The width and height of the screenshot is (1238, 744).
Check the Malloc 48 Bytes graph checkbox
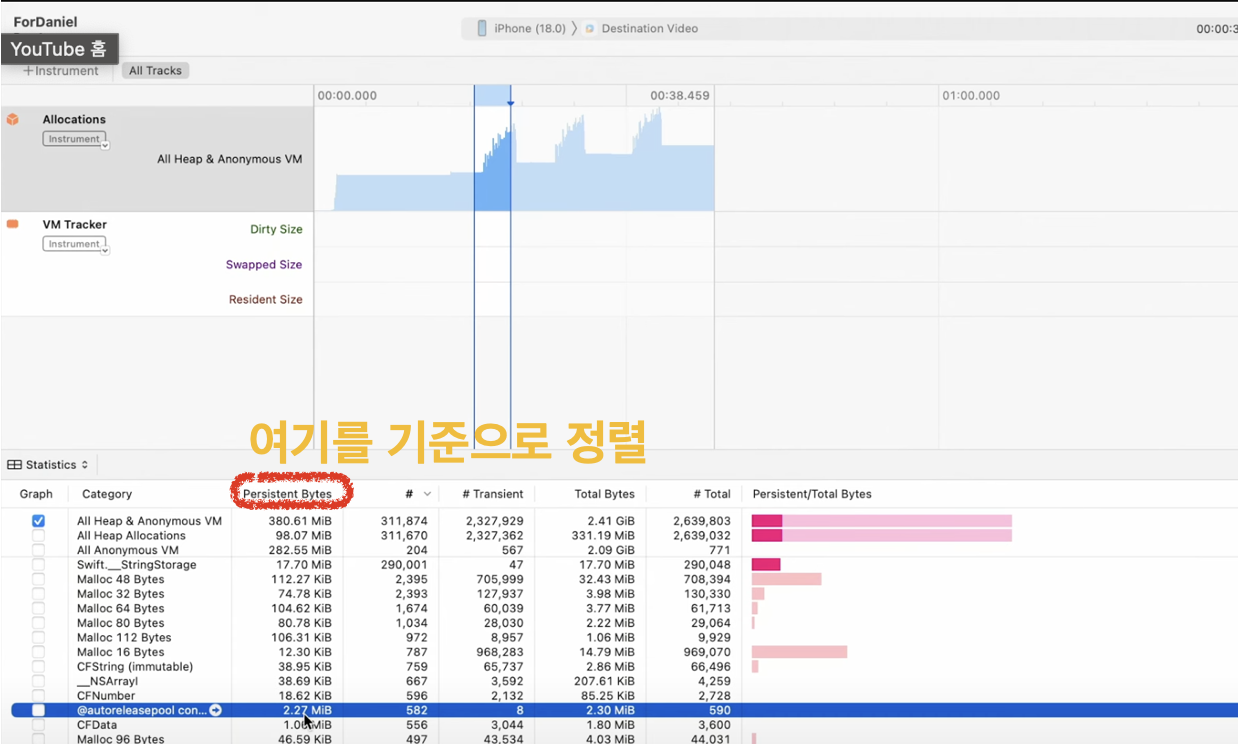pos(38,579)
